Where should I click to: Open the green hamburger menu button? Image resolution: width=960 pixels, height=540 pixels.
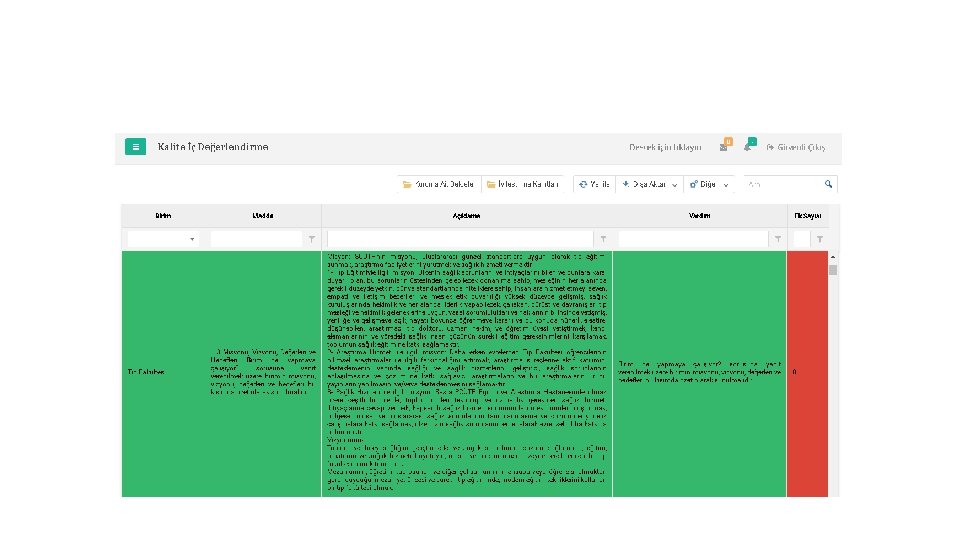click(x=135, y=147)
